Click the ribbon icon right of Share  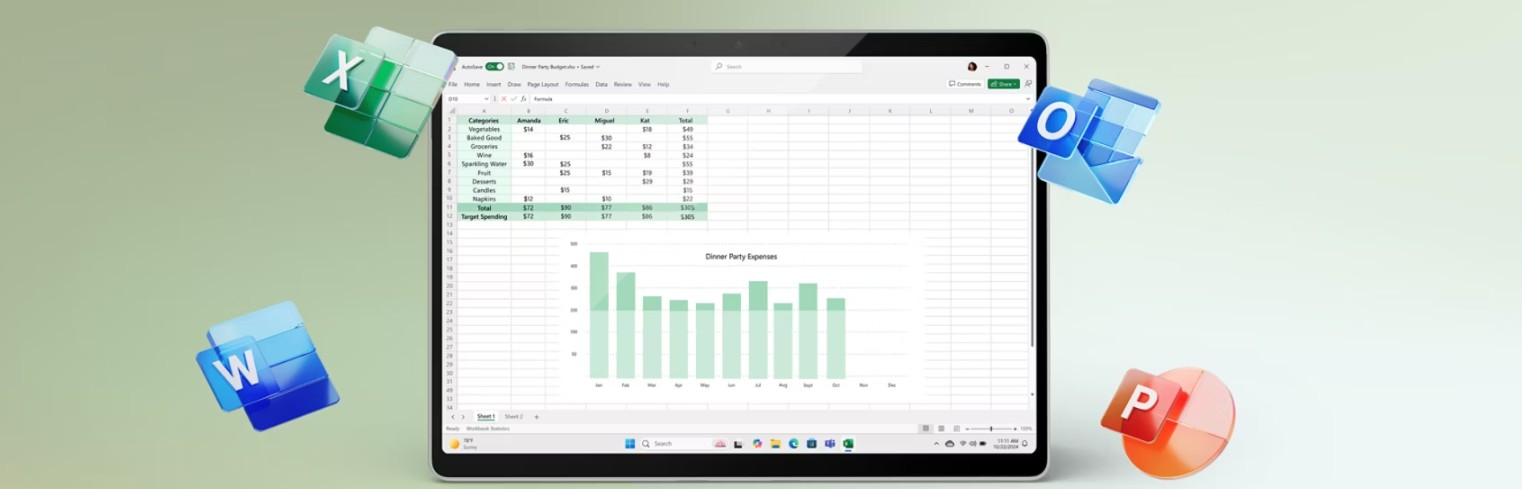(x=1028, y=84)
